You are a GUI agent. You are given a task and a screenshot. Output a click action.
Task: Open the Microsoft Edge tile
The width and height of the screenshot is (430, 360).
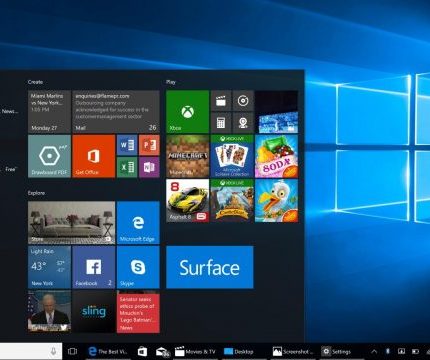click(x=138, y=223)
